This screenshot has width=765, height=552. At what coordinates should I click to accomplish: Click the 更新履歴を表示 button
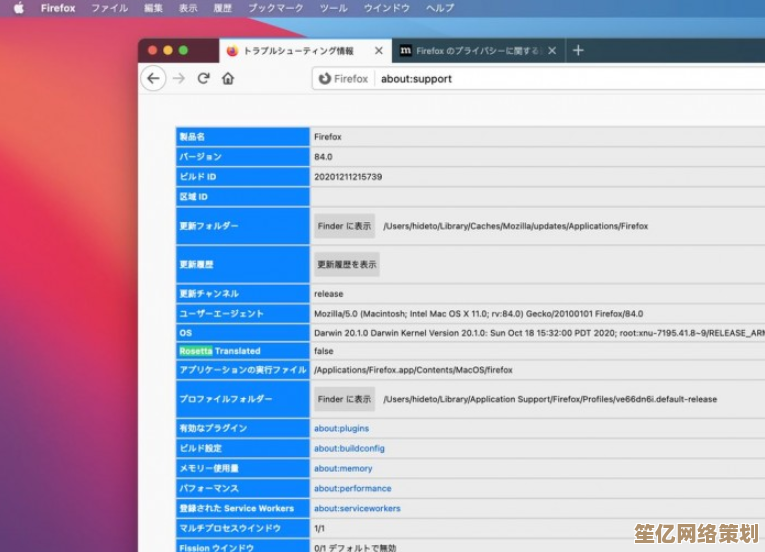[347, 265]
